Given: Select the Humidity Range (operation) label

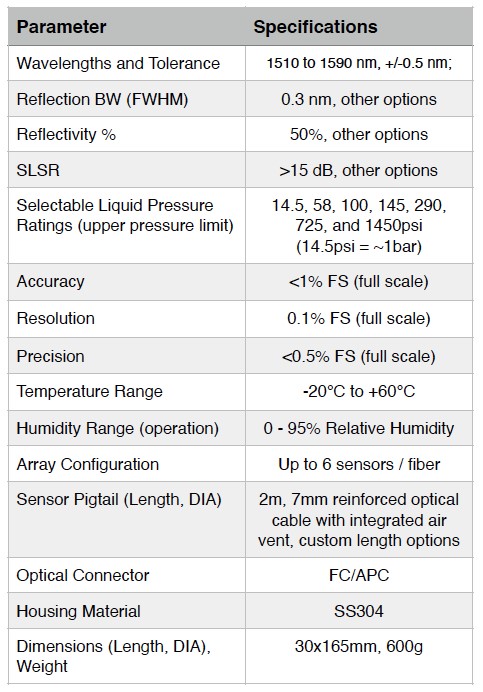Looking at the screenshot, I should pyautogui.click(x=117, y=429).
